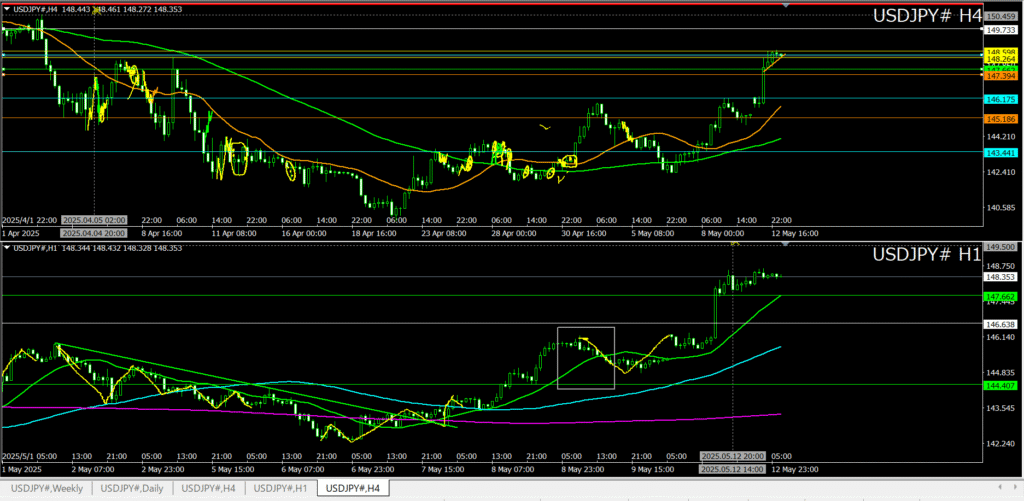Image resolution: width=1024 pixels, height=501 pixels.
Task: Click the 2025.05.12 20:00 crosshair time label
Action: click(x=731, y=456)
